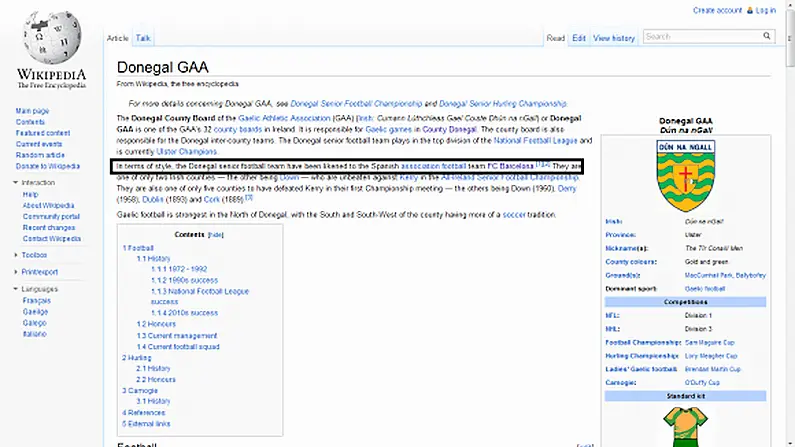This screenshot has height=447, width=795.
Task: Switch to Gaeilge language version
Action: pos(35,312)
